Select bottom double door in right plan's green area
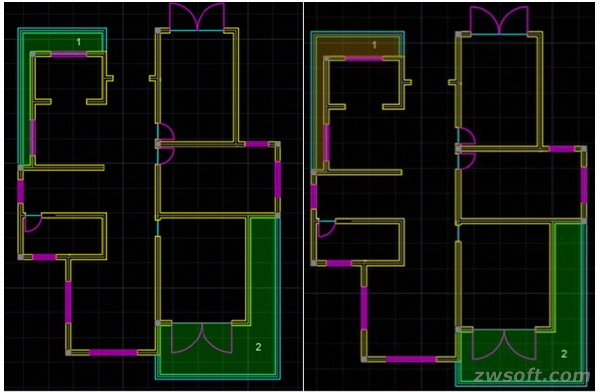This screenshot has height=392, width=600. tap(504, 345)
